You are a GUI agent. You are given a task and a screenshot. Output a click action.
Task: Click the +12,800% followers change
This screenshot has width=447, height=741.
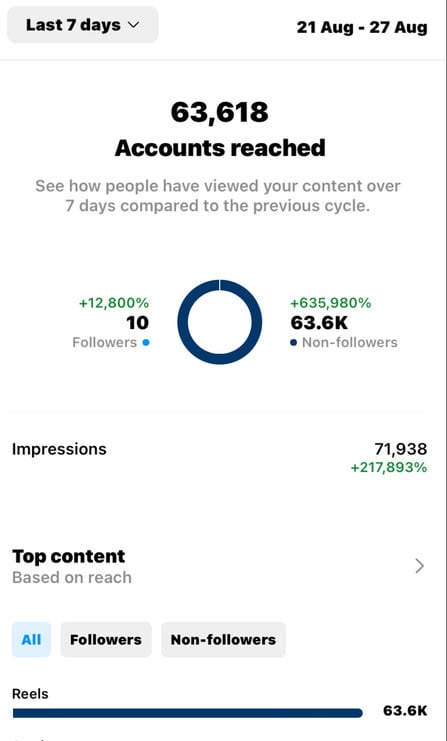(x=114, y=303)
